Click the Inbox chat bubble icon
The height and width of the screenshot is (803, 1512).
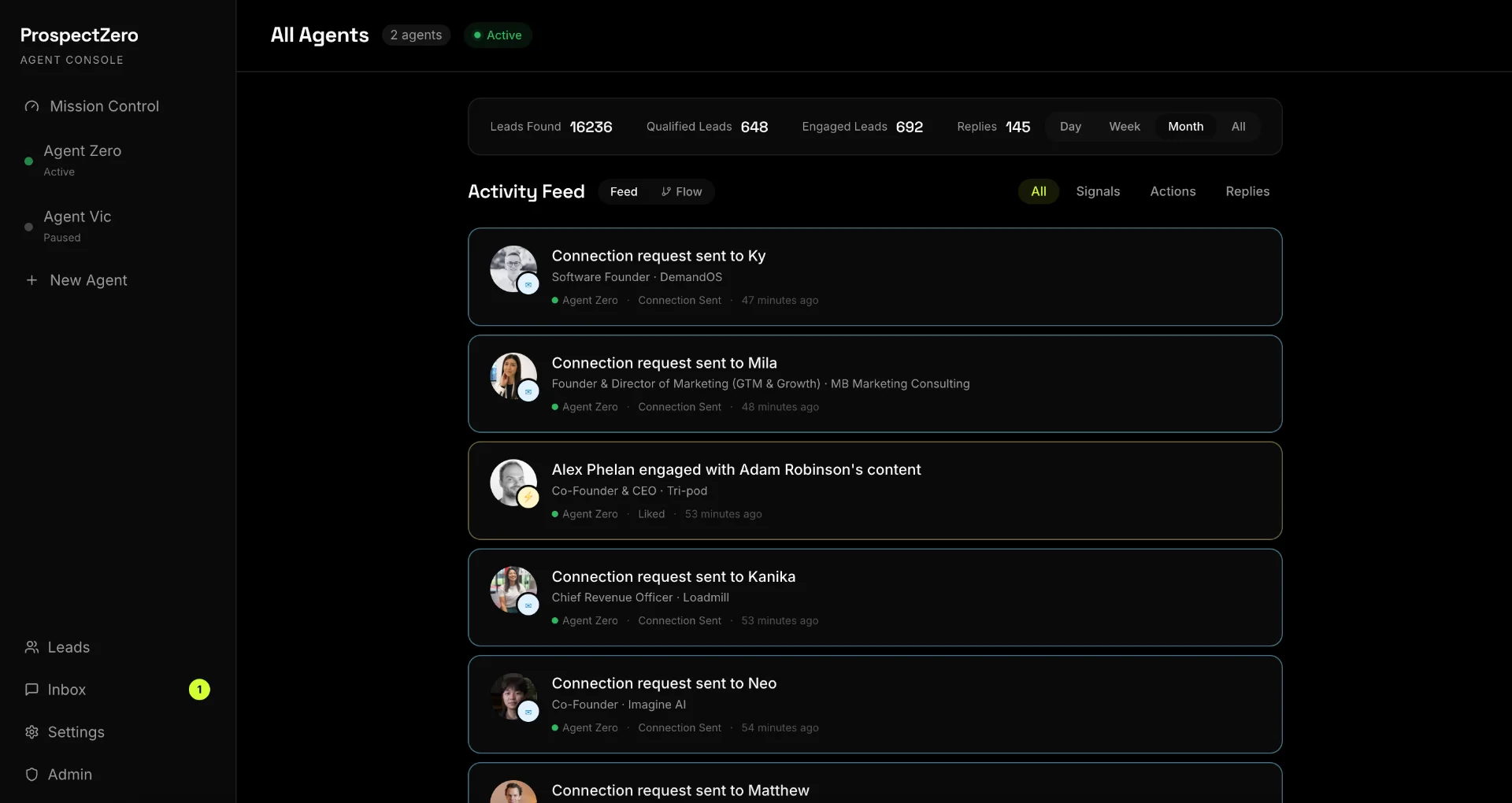pyautogui.click(x=31, y=690)
